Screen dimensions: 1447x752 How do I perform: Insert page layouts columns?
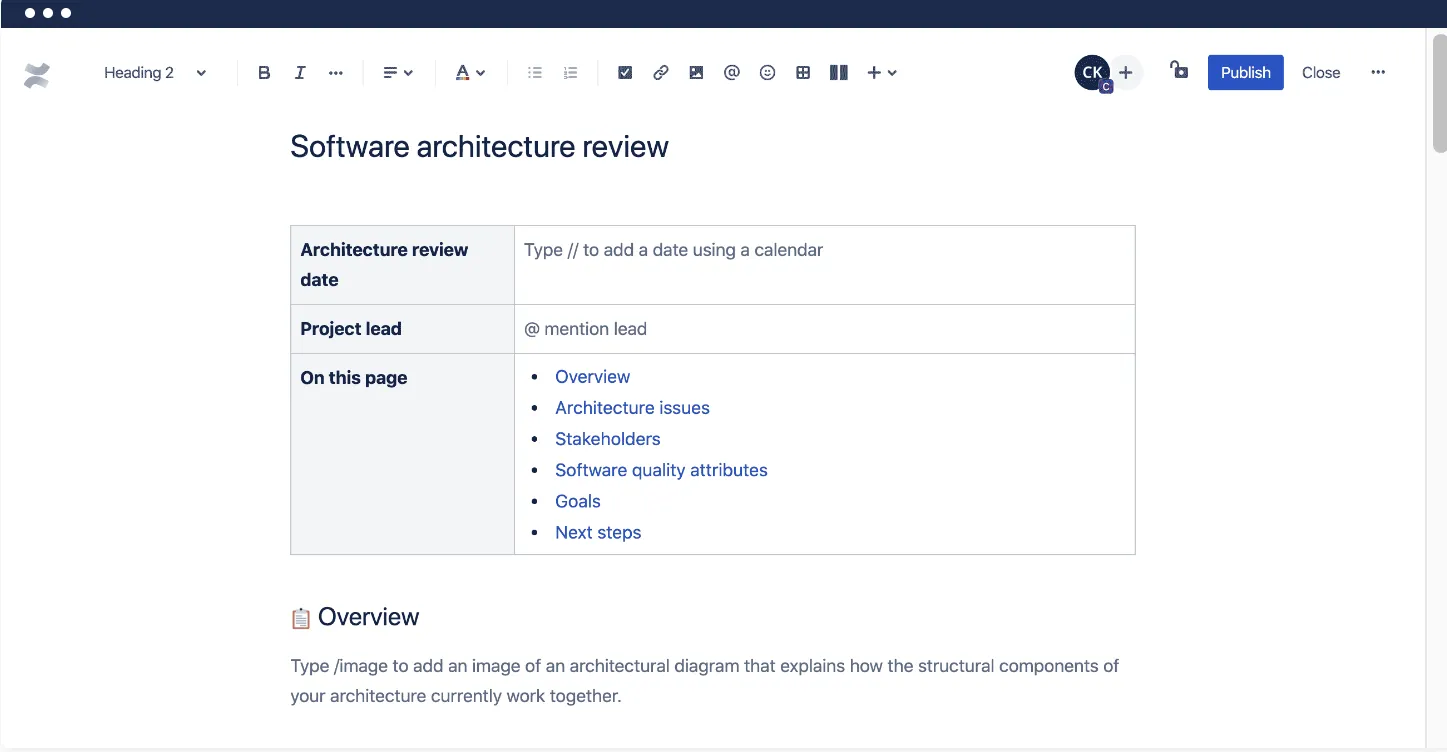[x=839, y=73]
